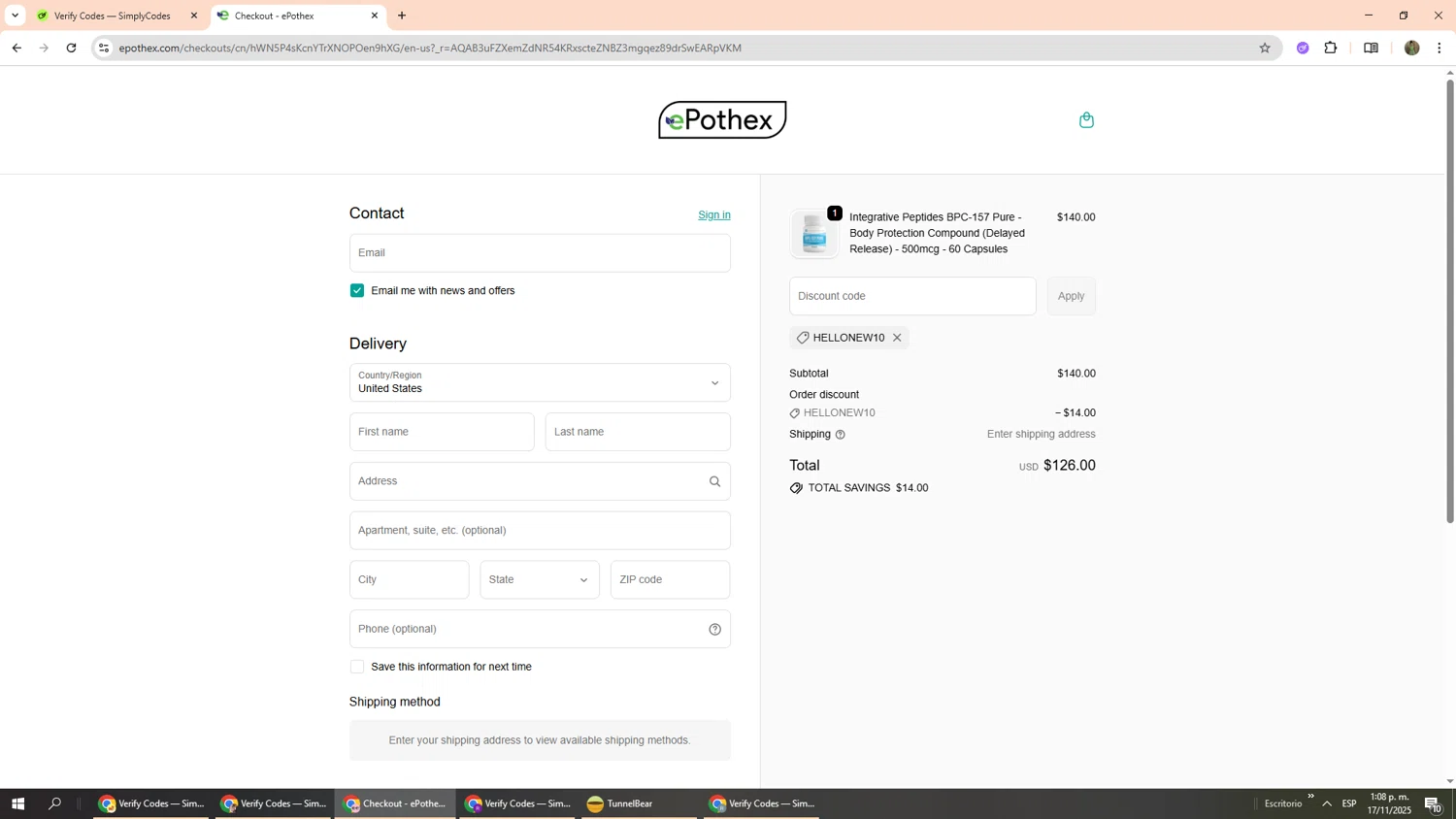Check Save this information for next time
Image resolution: width=1456 pixels, height=819 pixels.
click(x=357, y=667)
